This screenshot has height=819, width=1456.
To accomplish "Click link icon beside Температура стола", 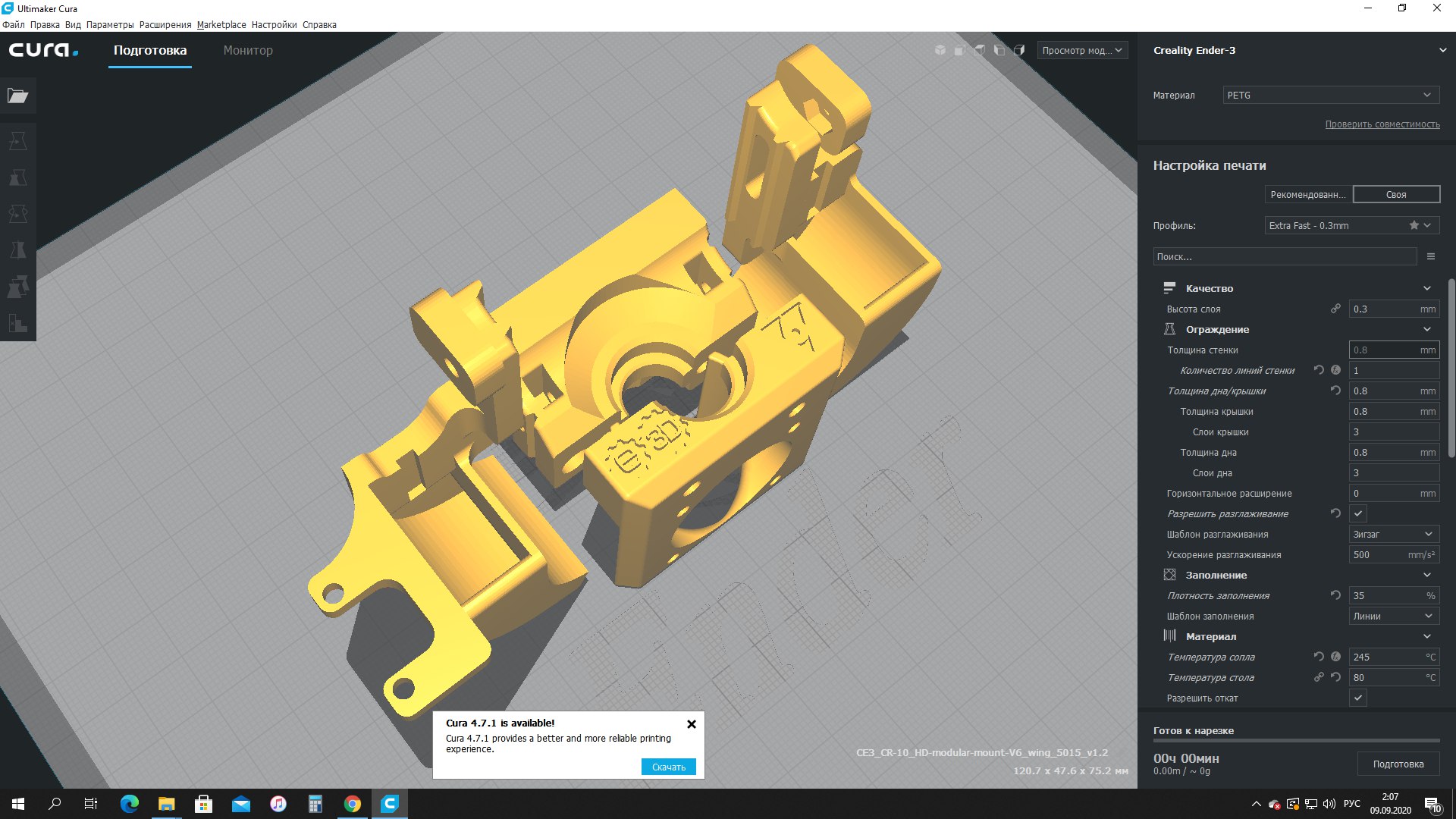I will 1319,677.
